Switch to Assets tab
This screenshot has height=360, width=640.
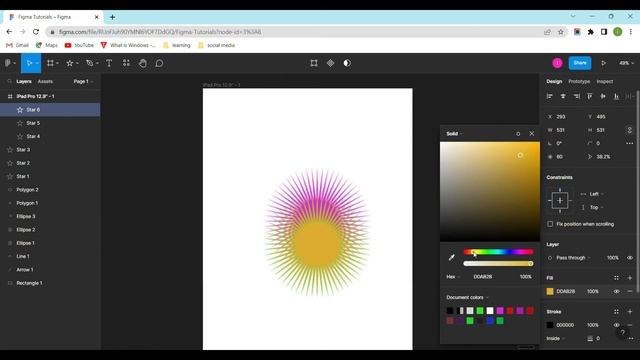pyautogui.click(x=45, y=82)
